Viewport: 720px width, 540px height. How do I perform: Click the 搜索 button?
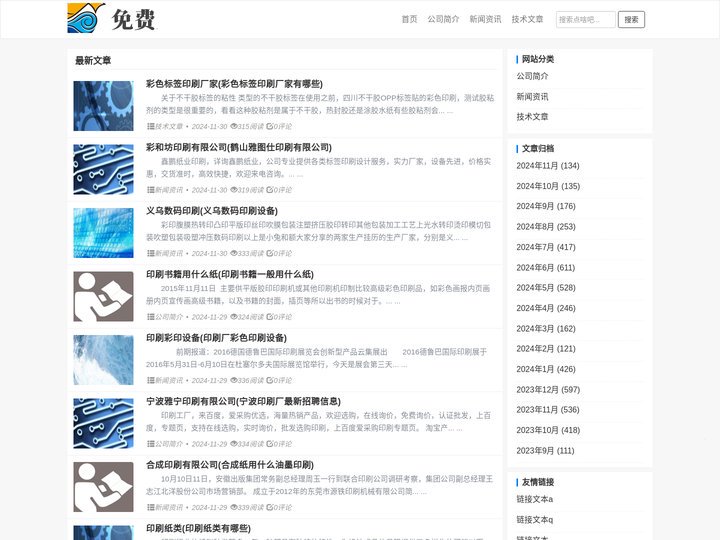(631, 19)
